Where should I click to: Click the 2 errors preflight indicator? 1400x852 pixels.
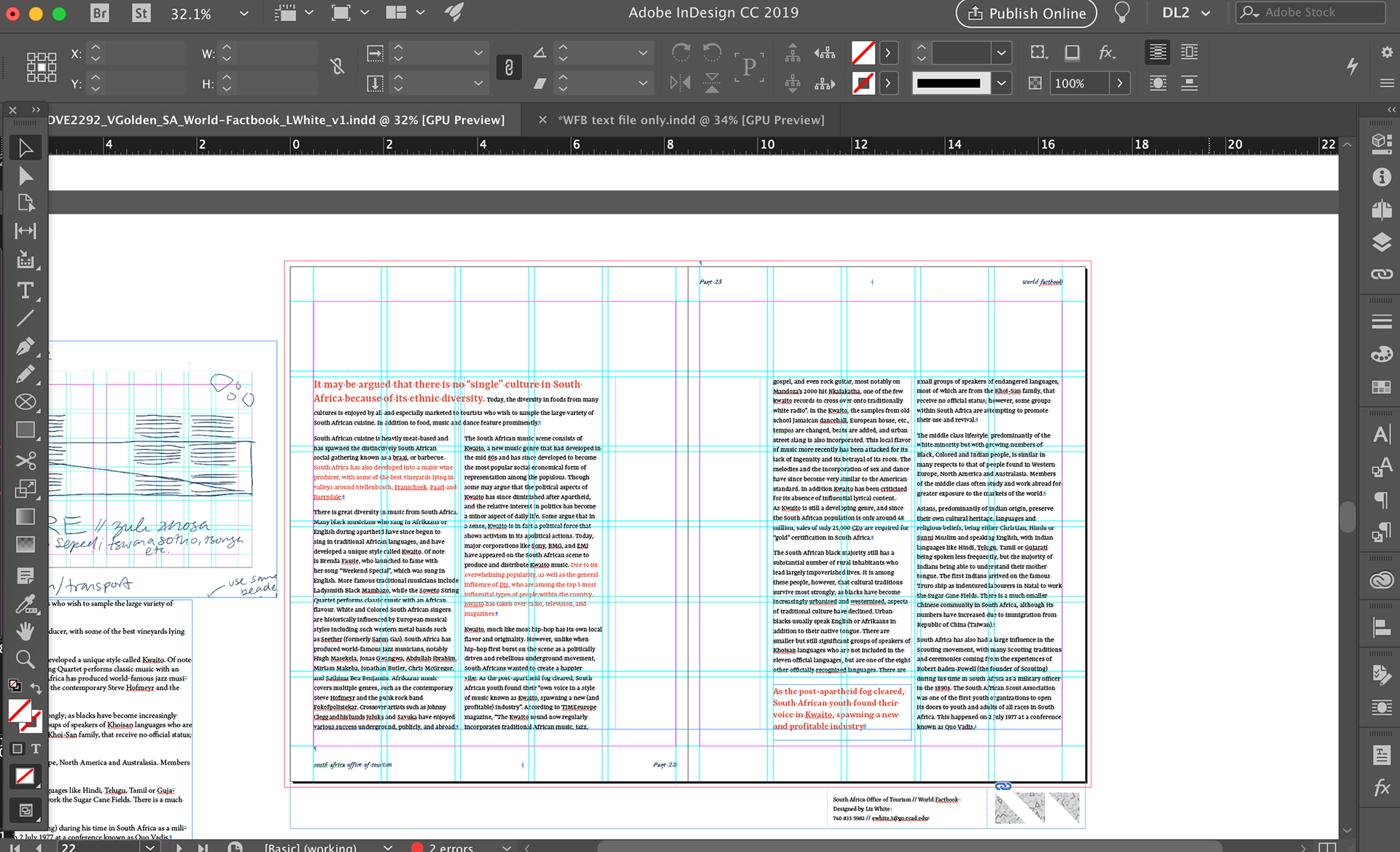click(443, 847)
